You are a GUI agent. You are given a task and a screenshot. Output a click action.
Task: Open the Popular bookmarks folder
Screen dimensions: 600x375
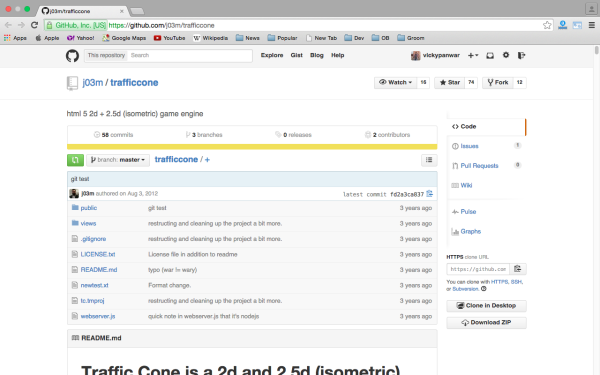tap(282, 38)
